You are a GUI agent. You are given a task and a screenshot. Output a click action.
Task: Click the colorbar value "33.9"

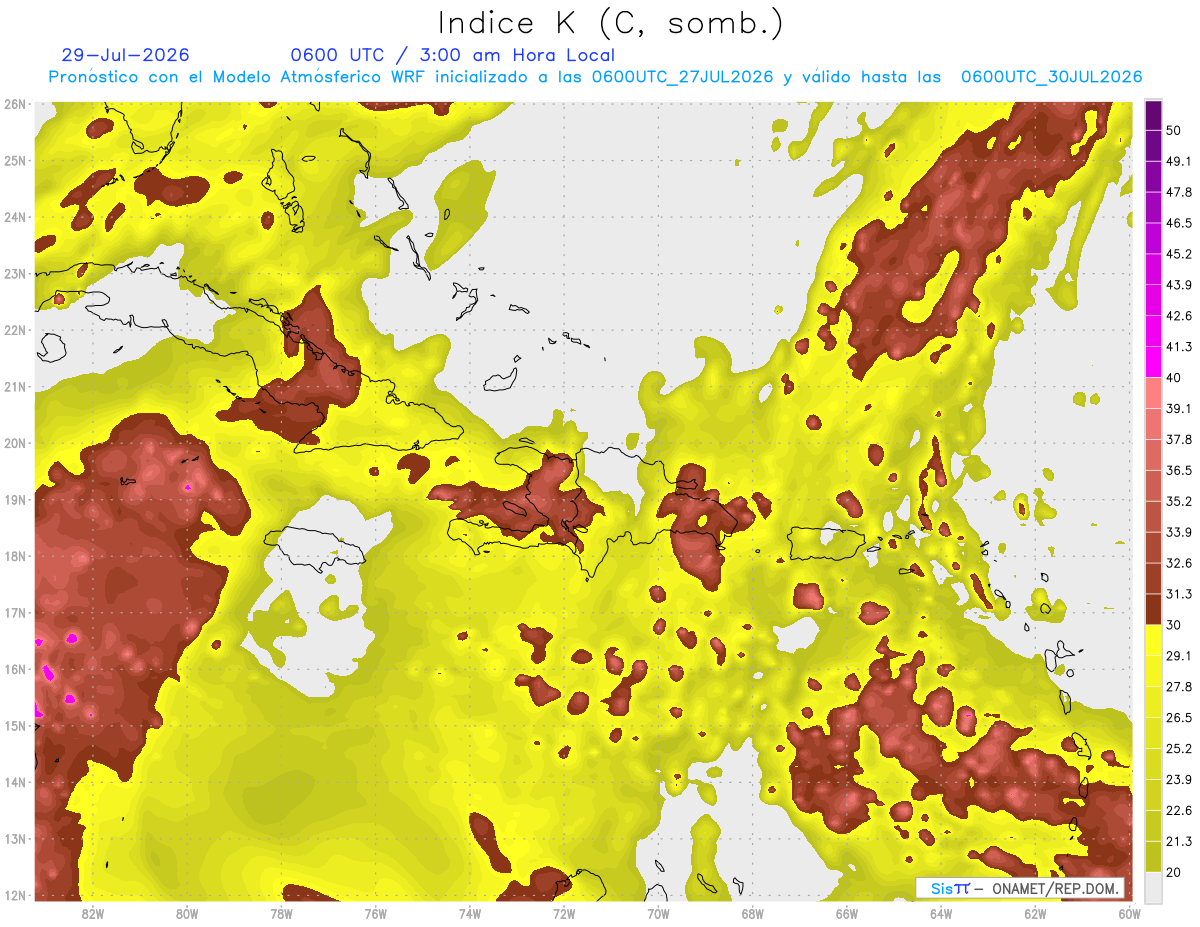click(x=1179, y=533)
